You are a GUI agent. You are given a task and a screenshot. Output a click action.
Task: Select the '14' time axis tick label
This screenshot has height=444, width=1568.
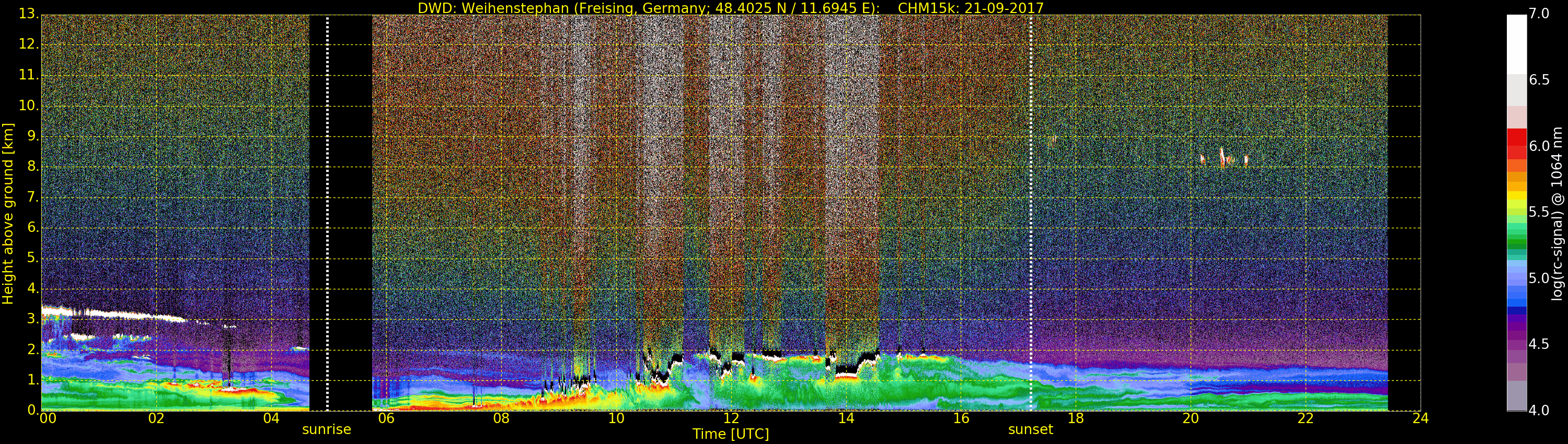pos(846,418)
